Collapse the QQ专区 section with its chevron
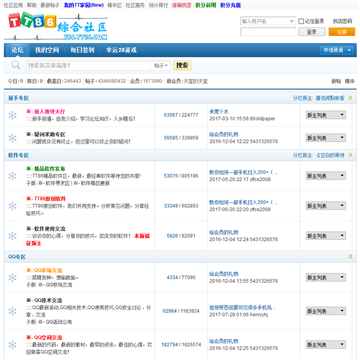 [350, 257]
